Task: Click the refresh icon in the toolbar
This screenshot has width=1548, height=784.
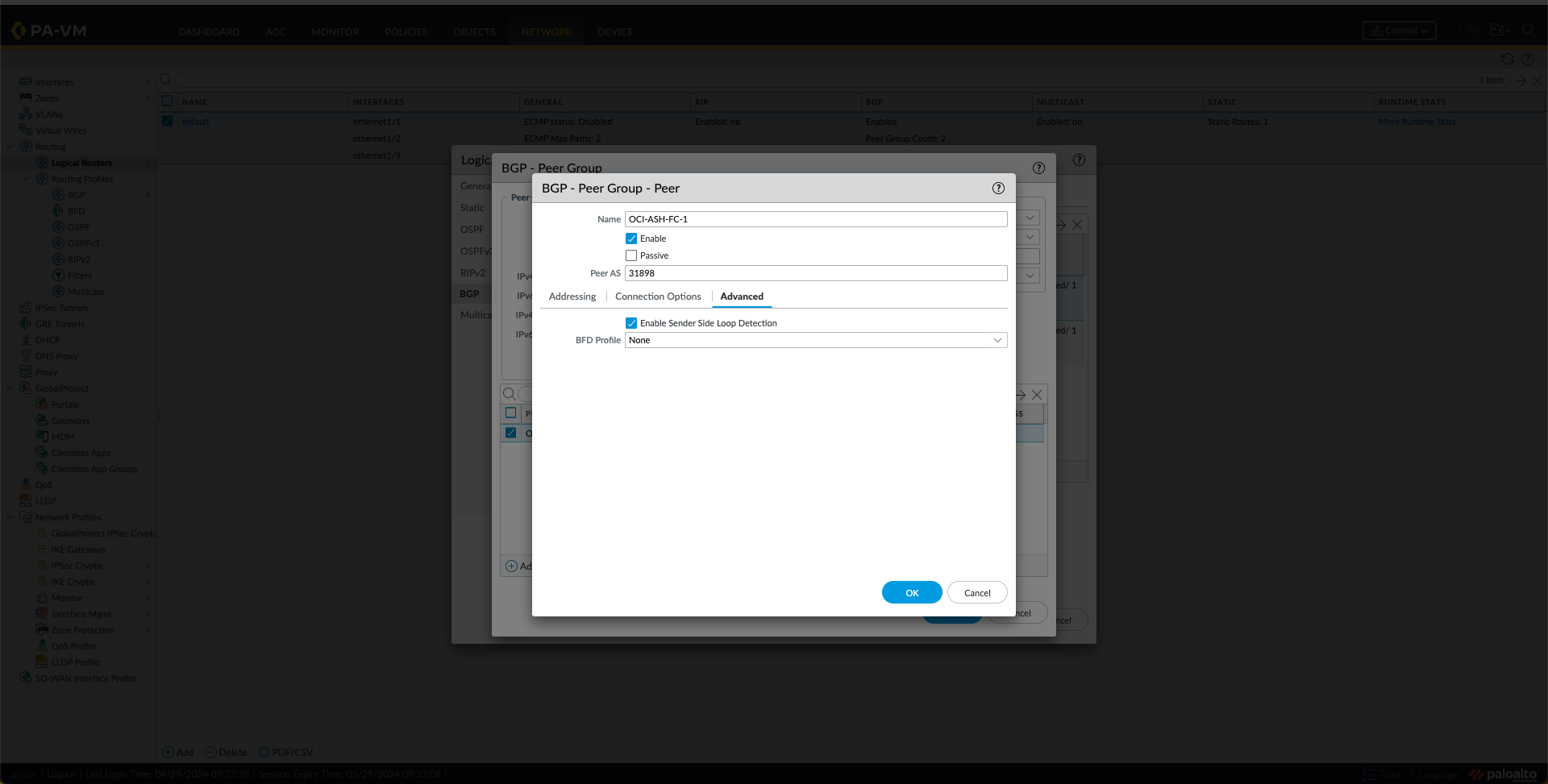Action: coord(1507,59)
